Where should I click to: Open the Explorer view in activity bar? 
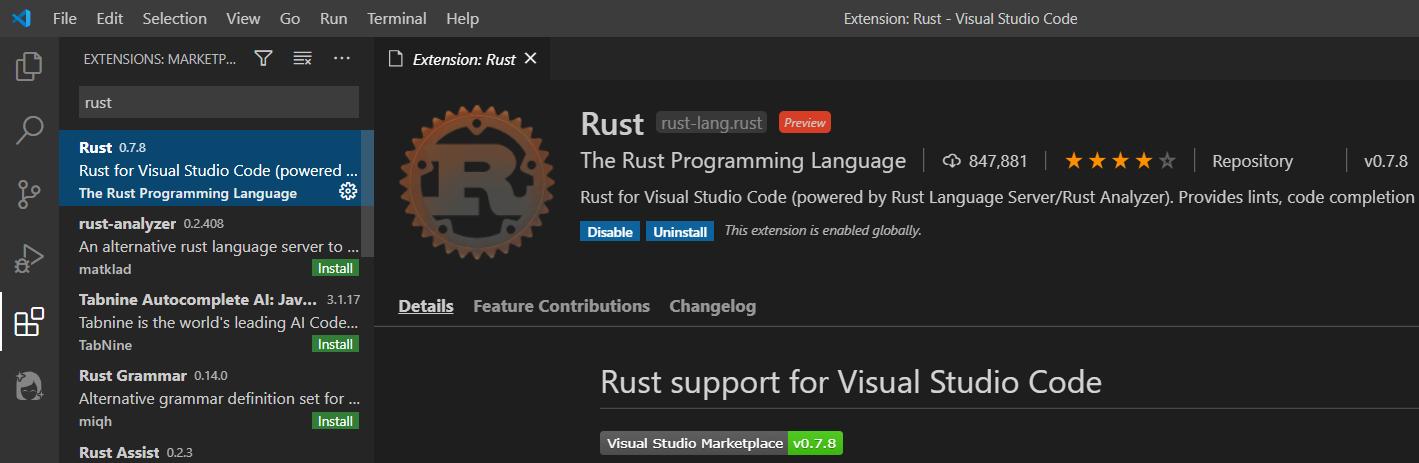29,67
